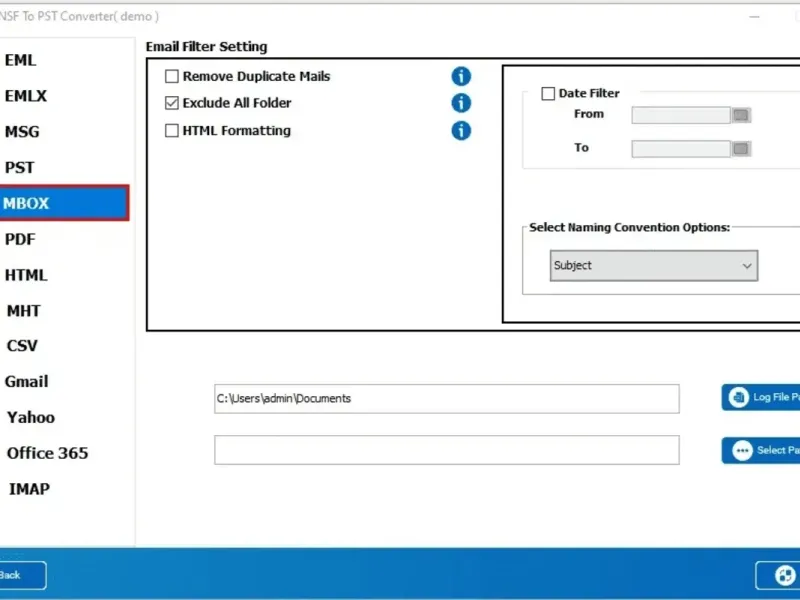Select Gmail as export target

coord(27,382)
